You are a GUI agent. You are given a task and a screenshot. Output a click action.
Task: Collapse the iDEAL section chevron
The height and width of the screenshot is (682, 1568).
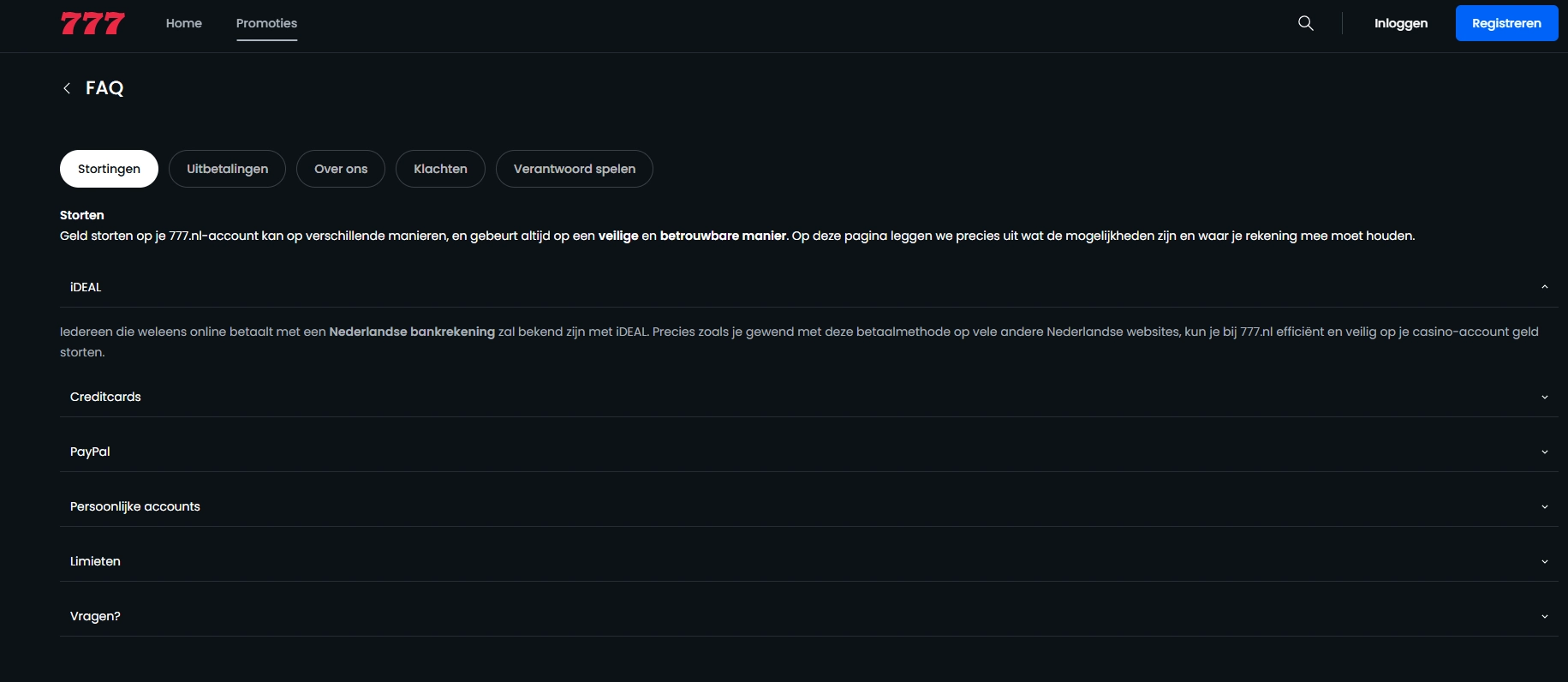pos(1545,287)
